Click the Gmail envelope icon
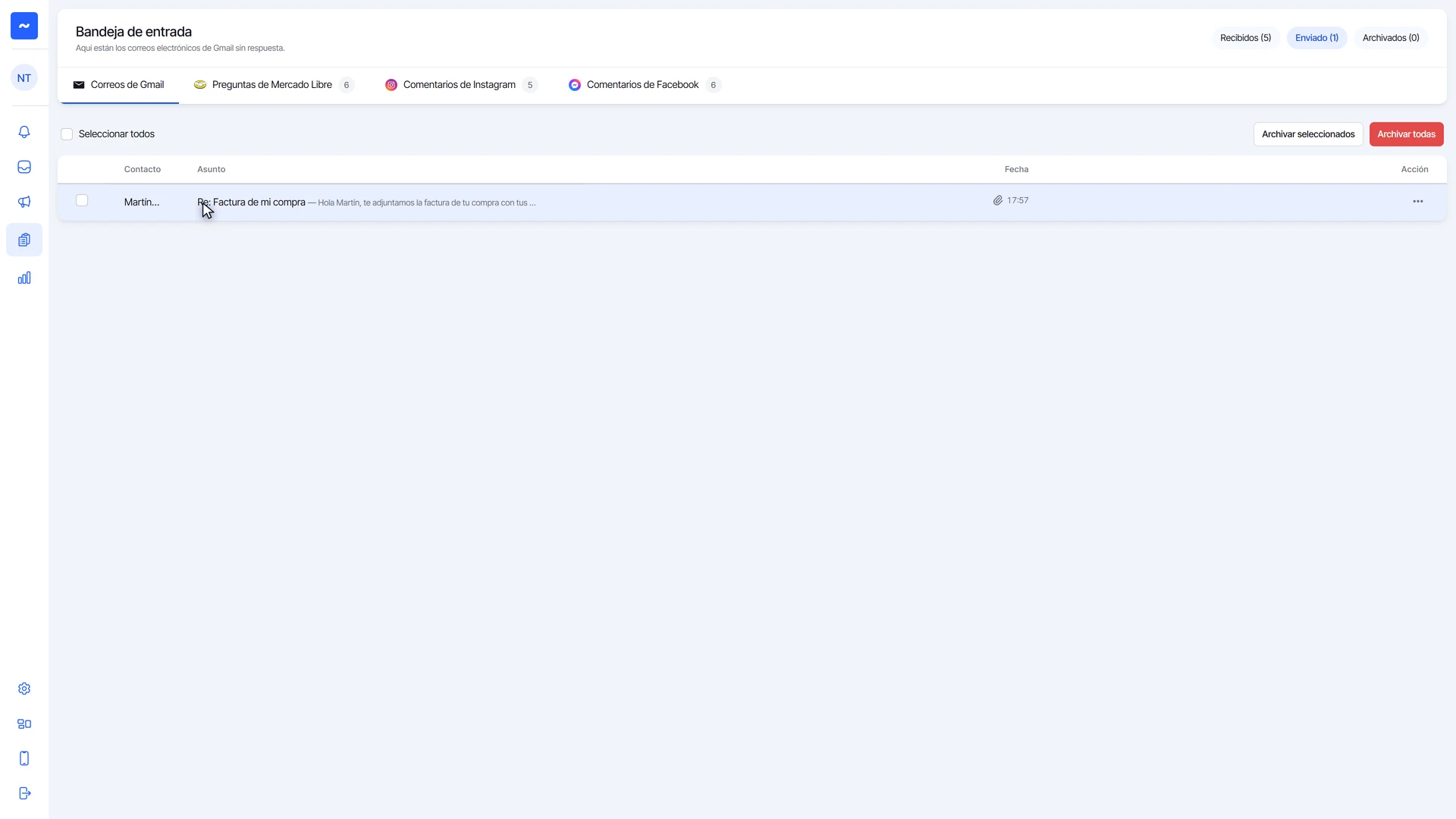 coord(79,85)
